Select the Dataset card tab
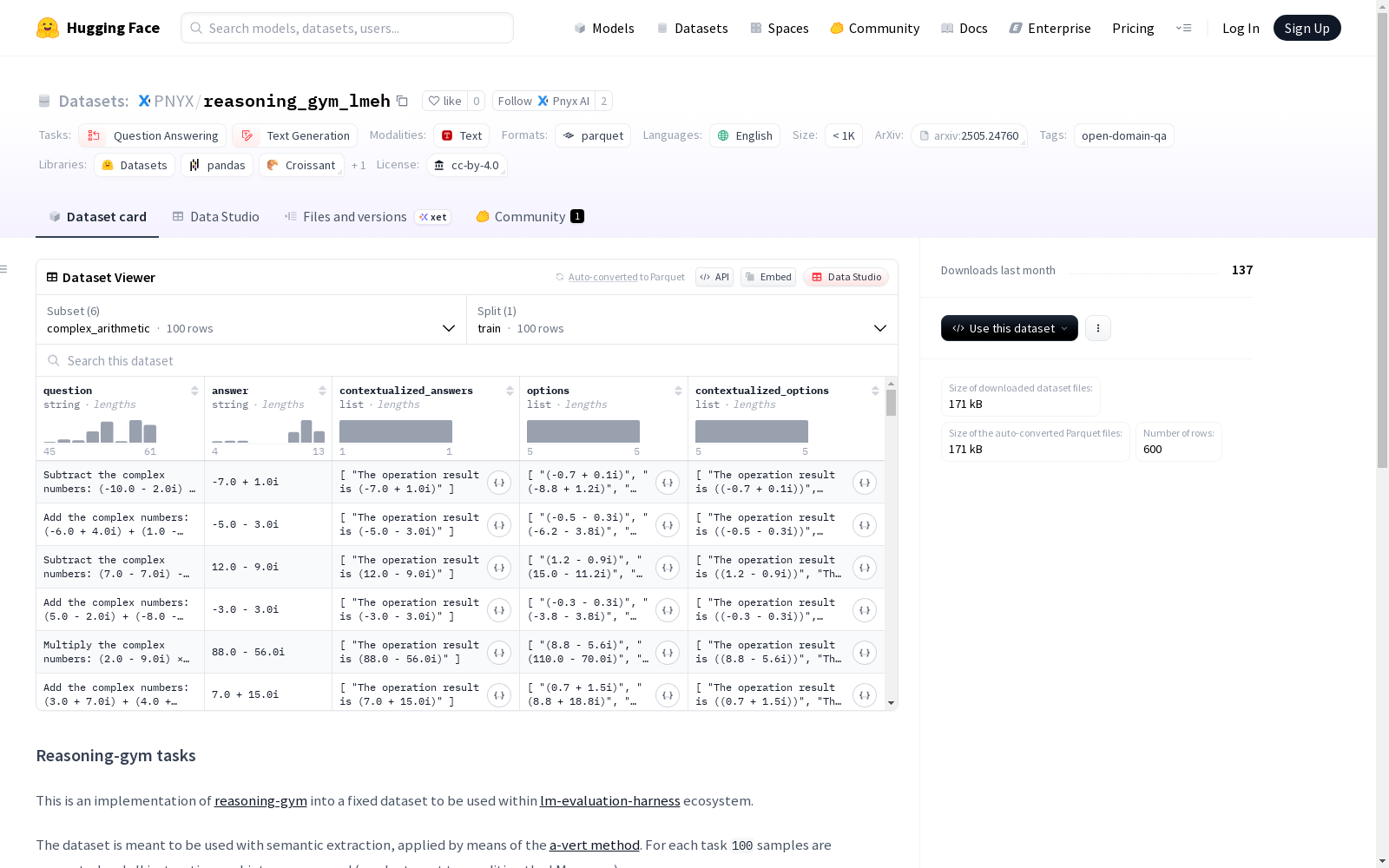Viewport: 1389px width, 868px height. tap(97, 217)
